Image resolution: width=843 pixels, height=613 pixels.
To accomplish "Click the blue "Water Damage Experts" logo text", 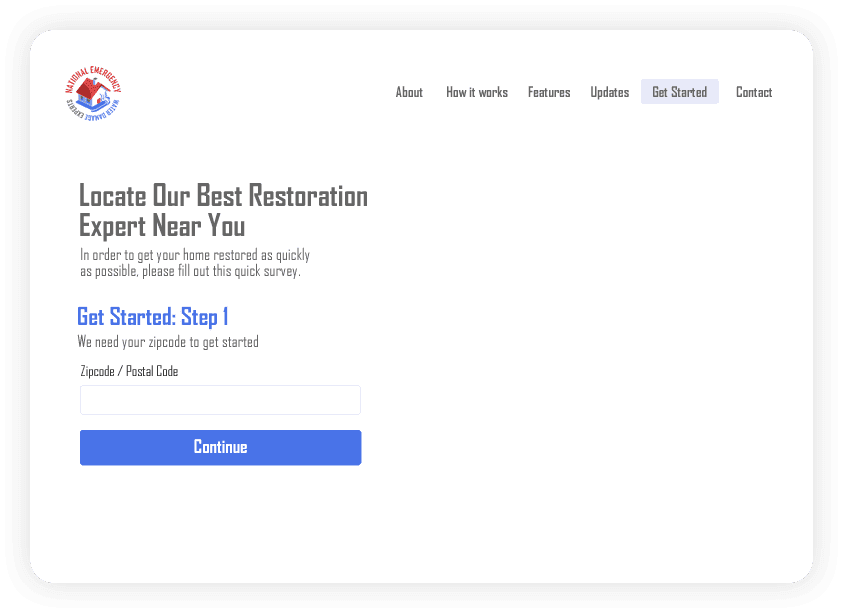I will 104,112.
